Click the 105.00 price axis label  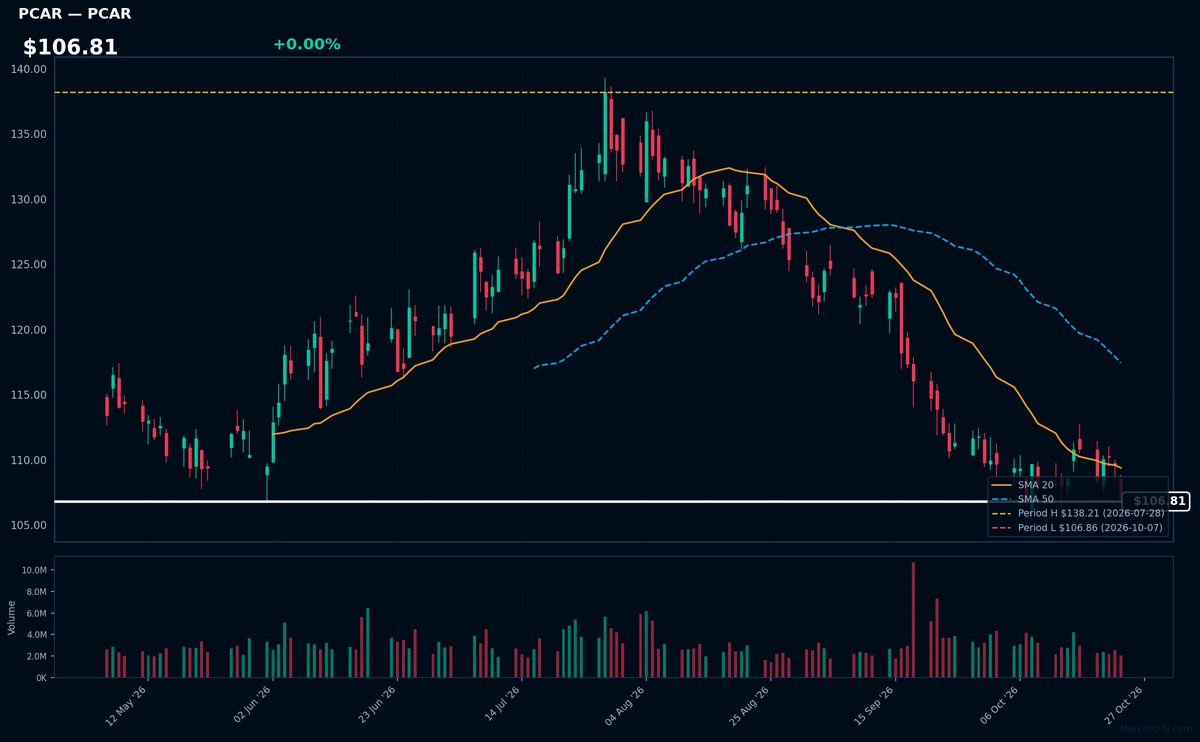30,525
